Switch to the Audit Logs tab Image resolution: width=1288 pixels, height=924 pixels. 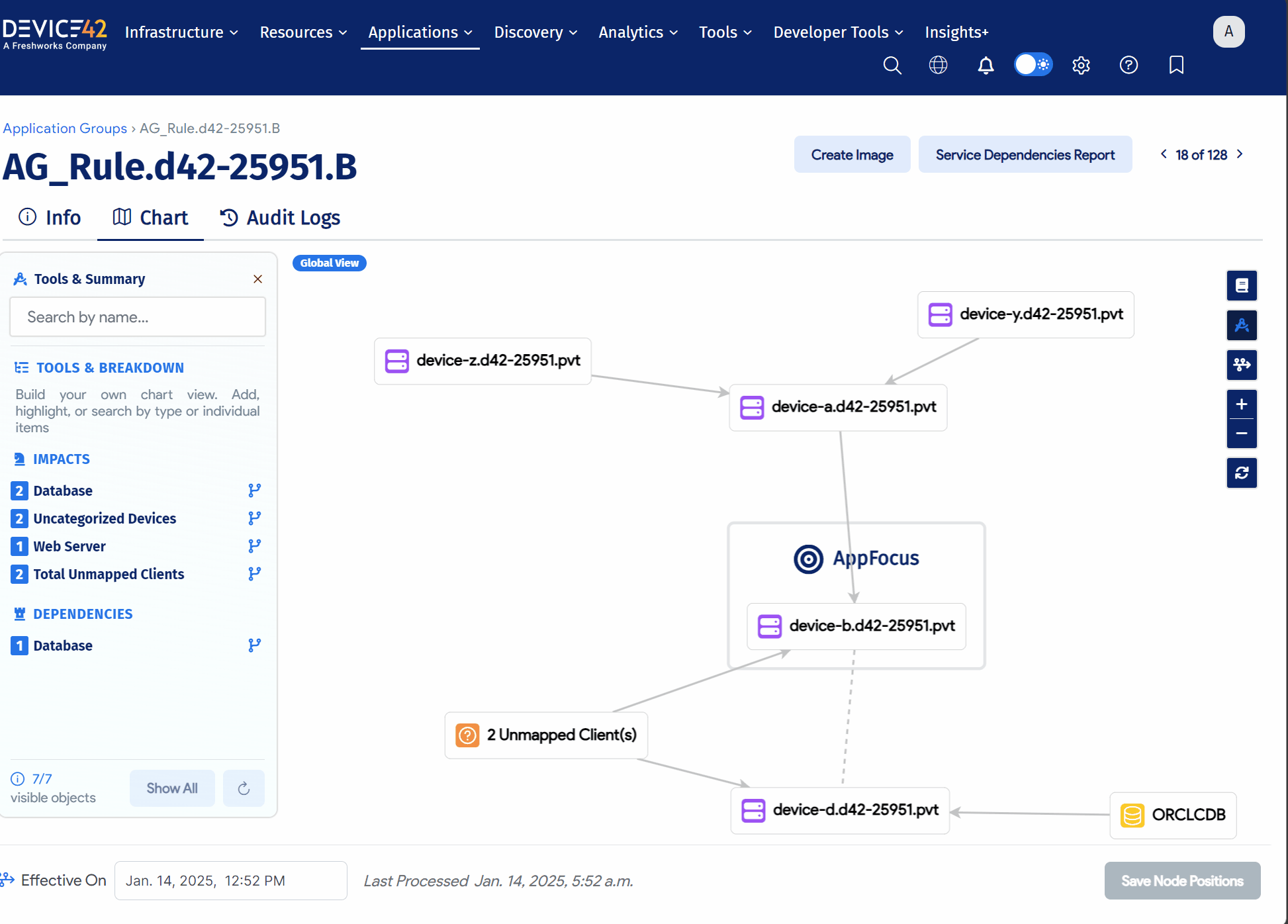(x=280, y=218)
